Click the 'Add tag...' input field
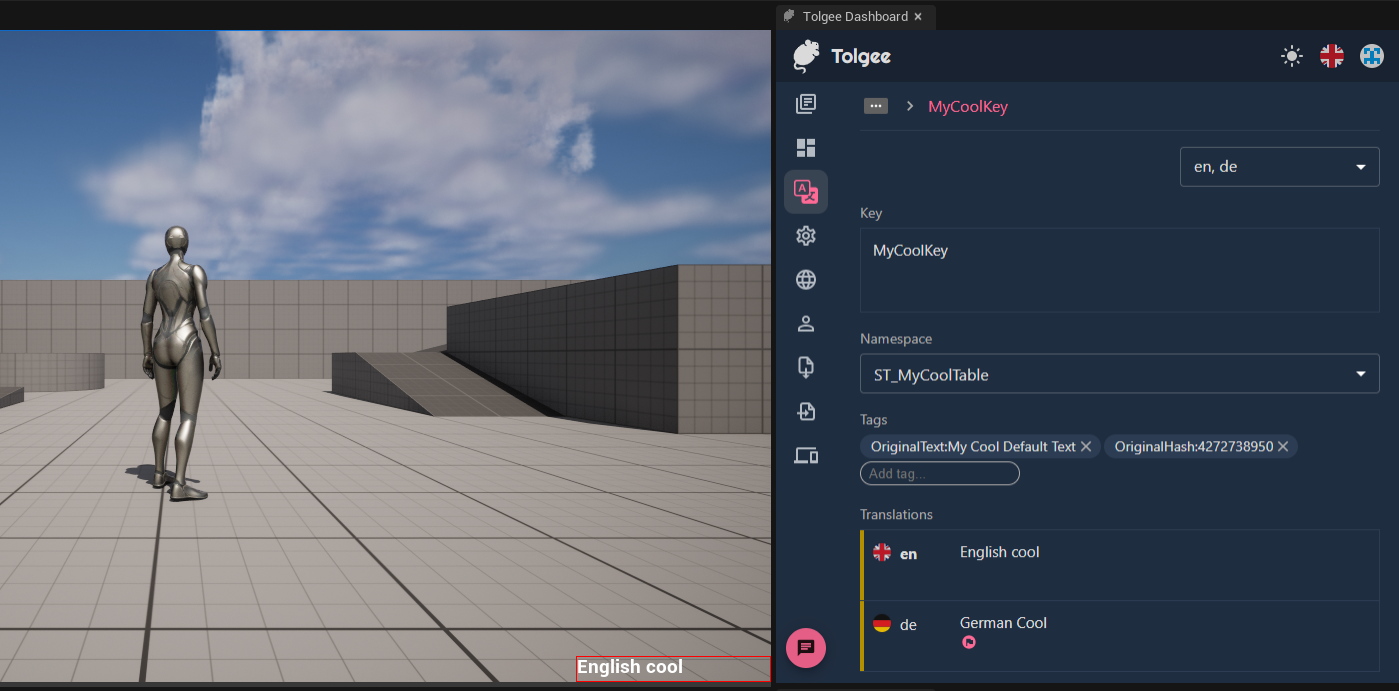The height and width of the screenshot is (691, 1399). pos(938,472)
